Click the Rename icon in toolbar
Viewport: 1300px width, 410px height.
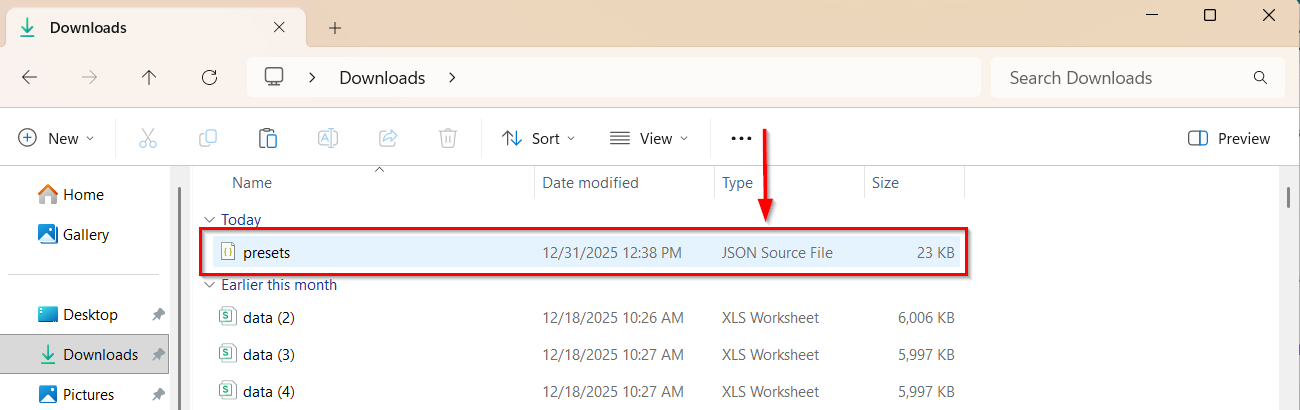(x=328, y=138)
